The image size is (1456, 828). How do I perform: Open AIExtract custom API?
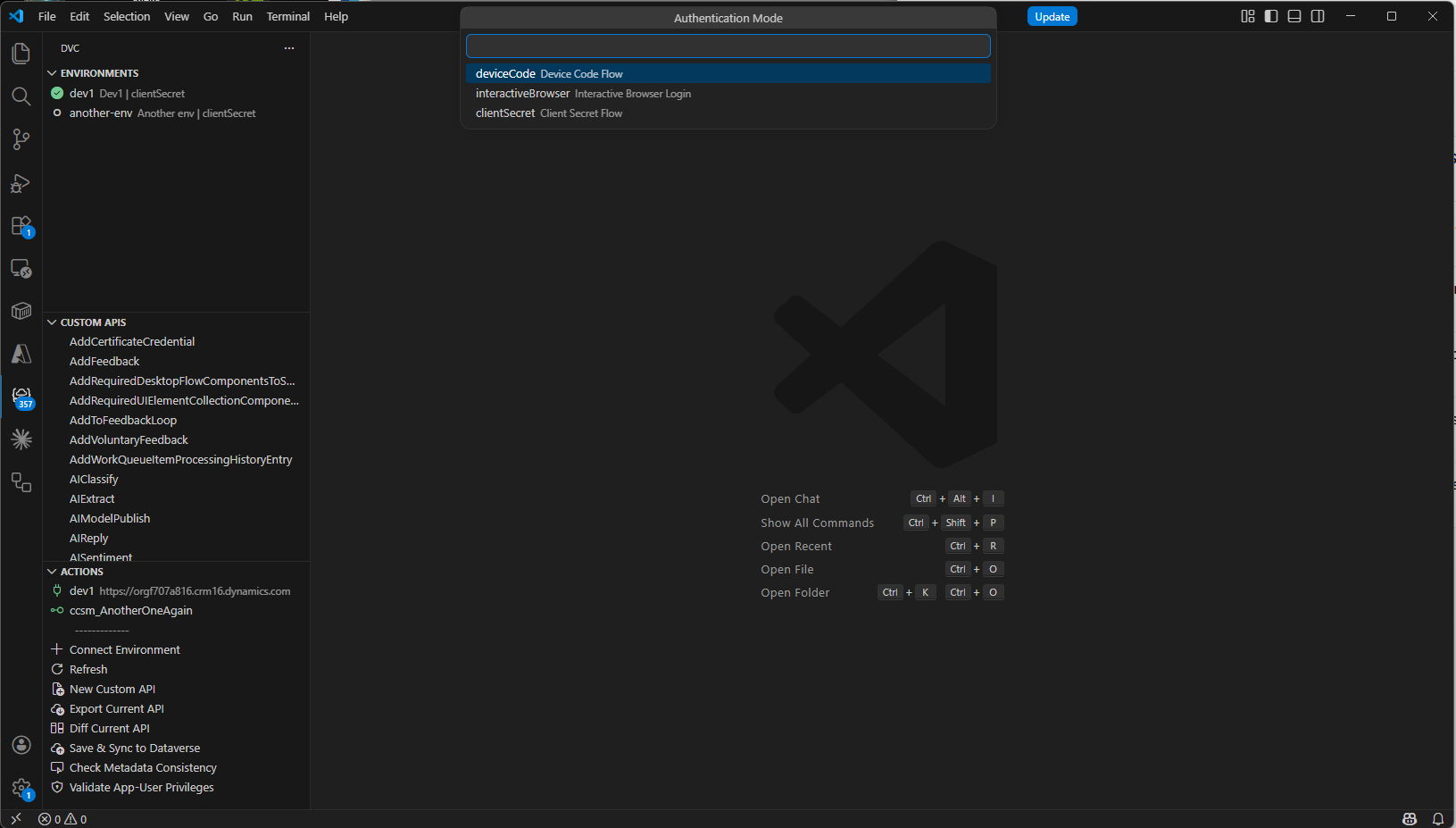tap(177, 499)
